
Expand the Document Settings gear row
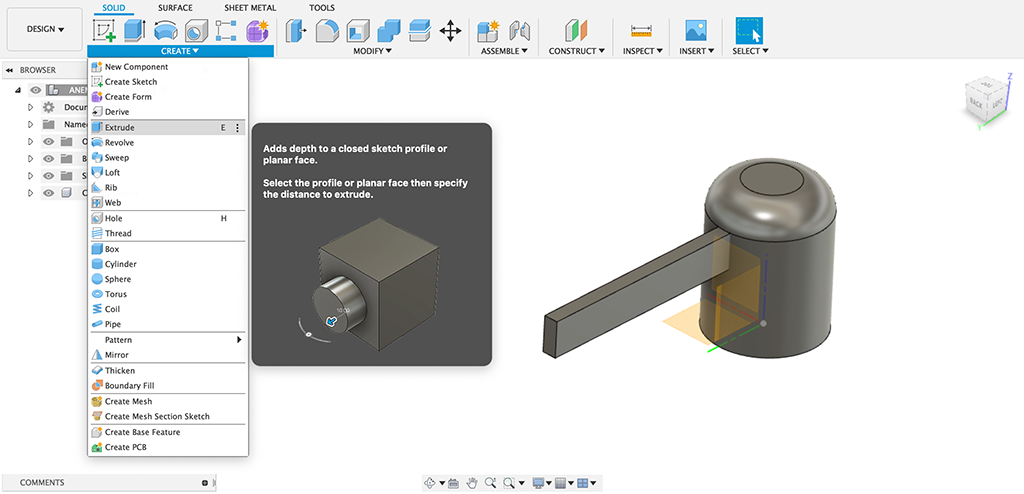click(30, 107)
